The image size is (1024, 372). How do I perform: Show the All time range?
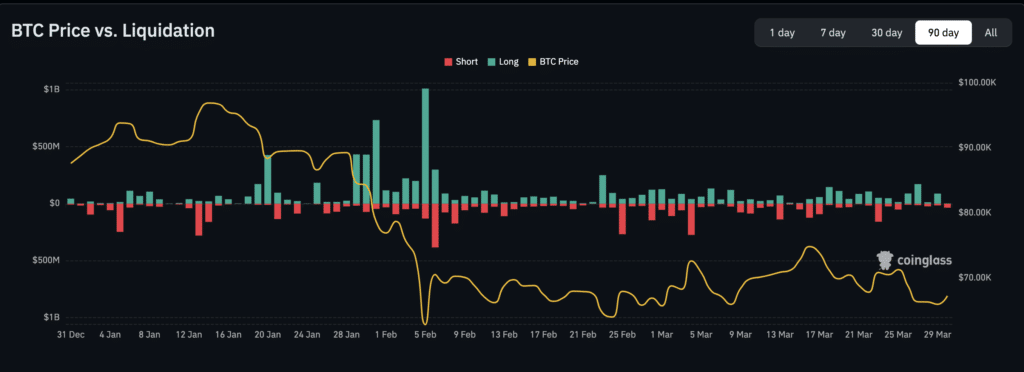(x=991, y=33)
